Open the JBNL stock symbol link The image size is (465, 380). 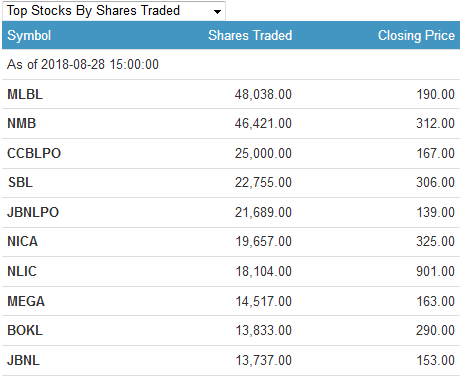[23, 360]
